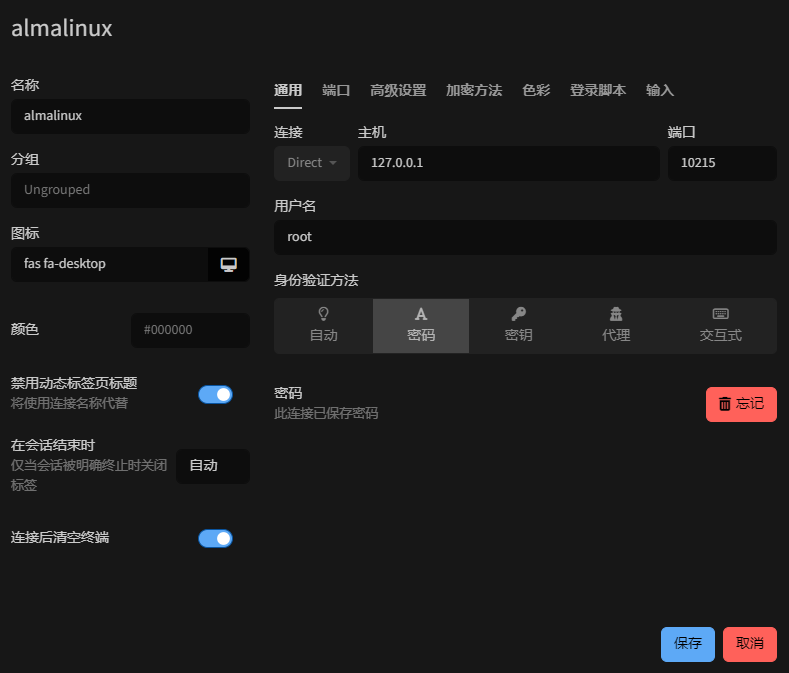Click the 主机 127.0.0.1 host field
Viewport: 789px width, 673px height.
(x=509, y=163)
